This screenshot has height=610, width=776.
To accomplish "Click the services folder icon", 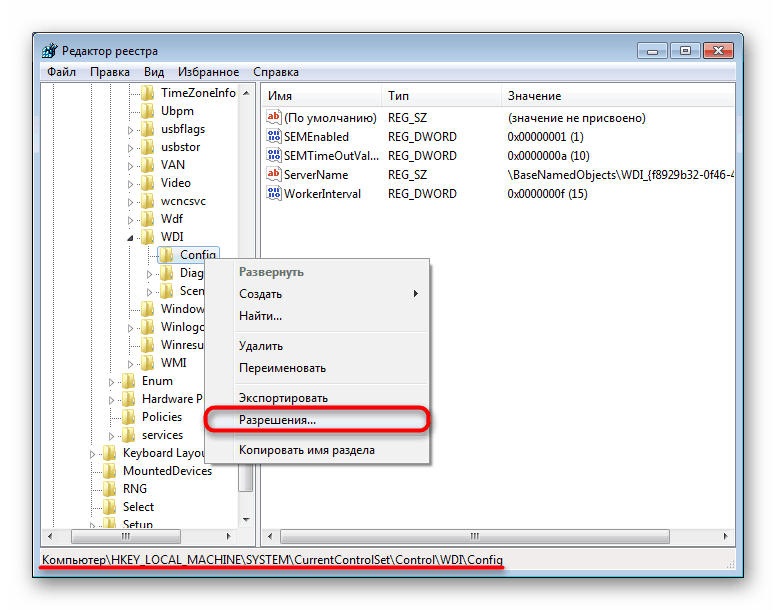I will (x=129, y=435).
